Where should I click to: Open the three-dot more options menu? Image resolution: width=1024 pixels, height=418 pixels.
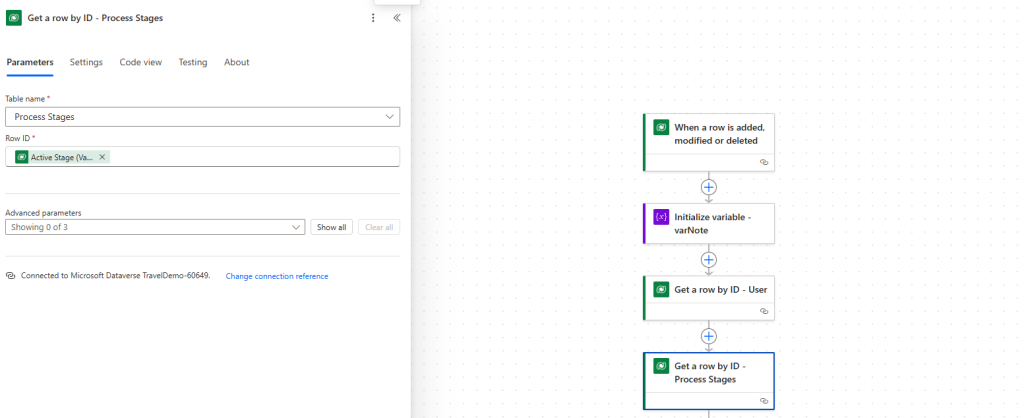(x=373, y=18)
